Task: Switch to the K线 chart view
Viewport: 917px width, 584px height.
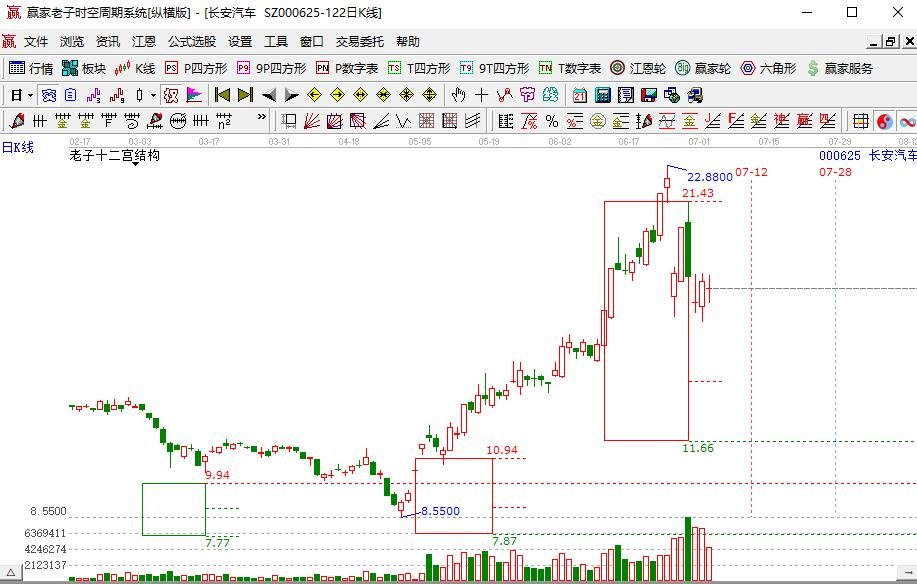Action: pos(135,68)
